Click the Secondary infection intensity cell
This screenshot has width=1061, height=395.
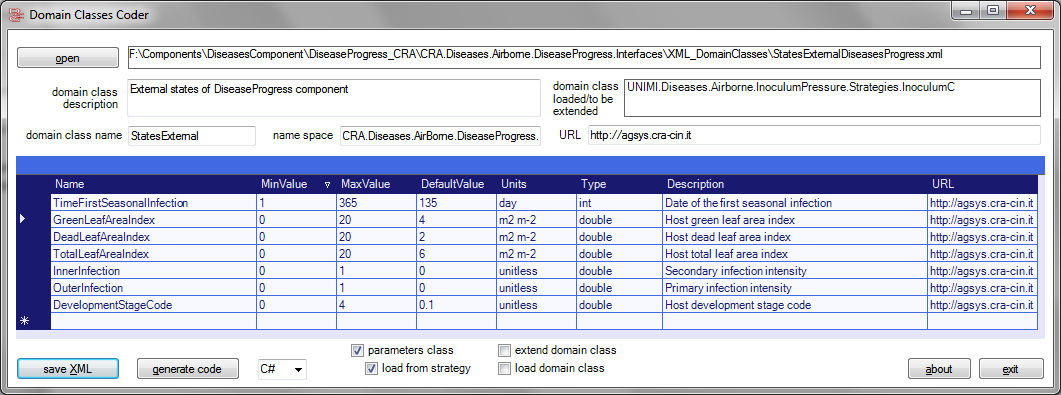[x=794, y=271]
